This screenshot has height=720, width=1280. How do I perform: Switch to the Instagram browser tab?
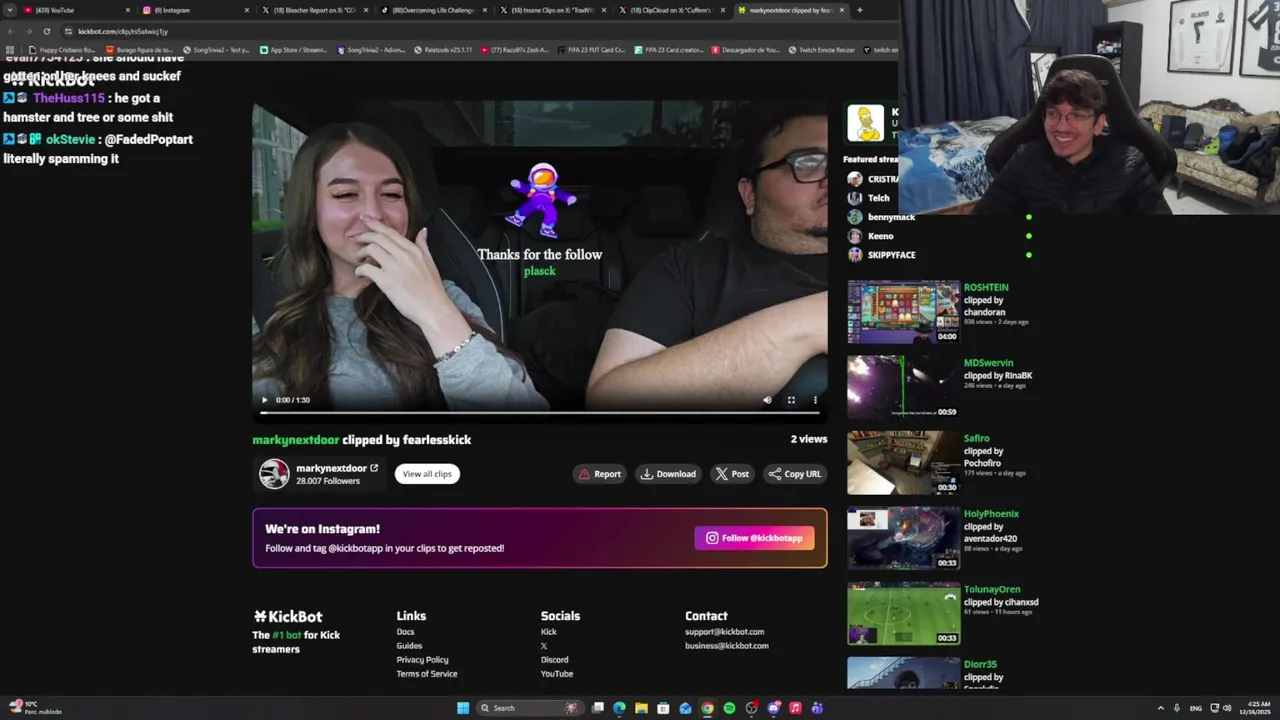click(195, 10)
